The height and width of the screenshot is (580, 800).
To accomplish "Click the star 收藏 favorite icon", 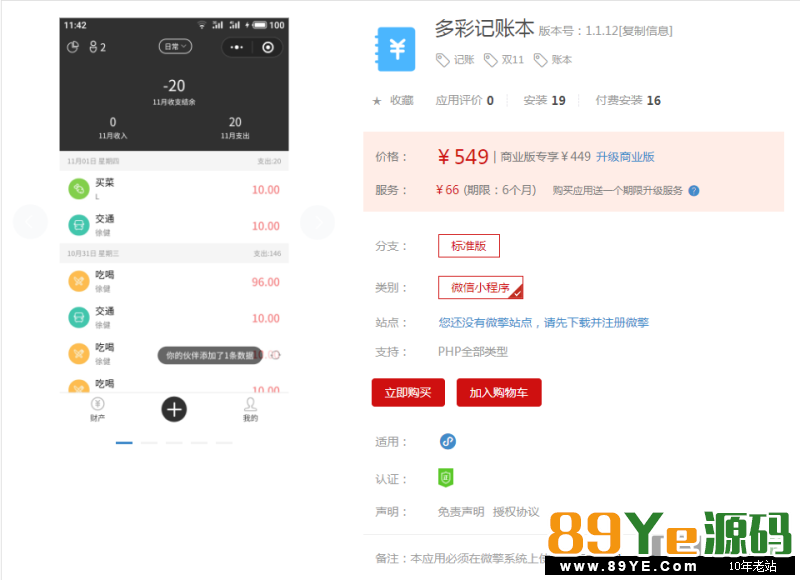I will pyautogui.click(x=377, y=101).
